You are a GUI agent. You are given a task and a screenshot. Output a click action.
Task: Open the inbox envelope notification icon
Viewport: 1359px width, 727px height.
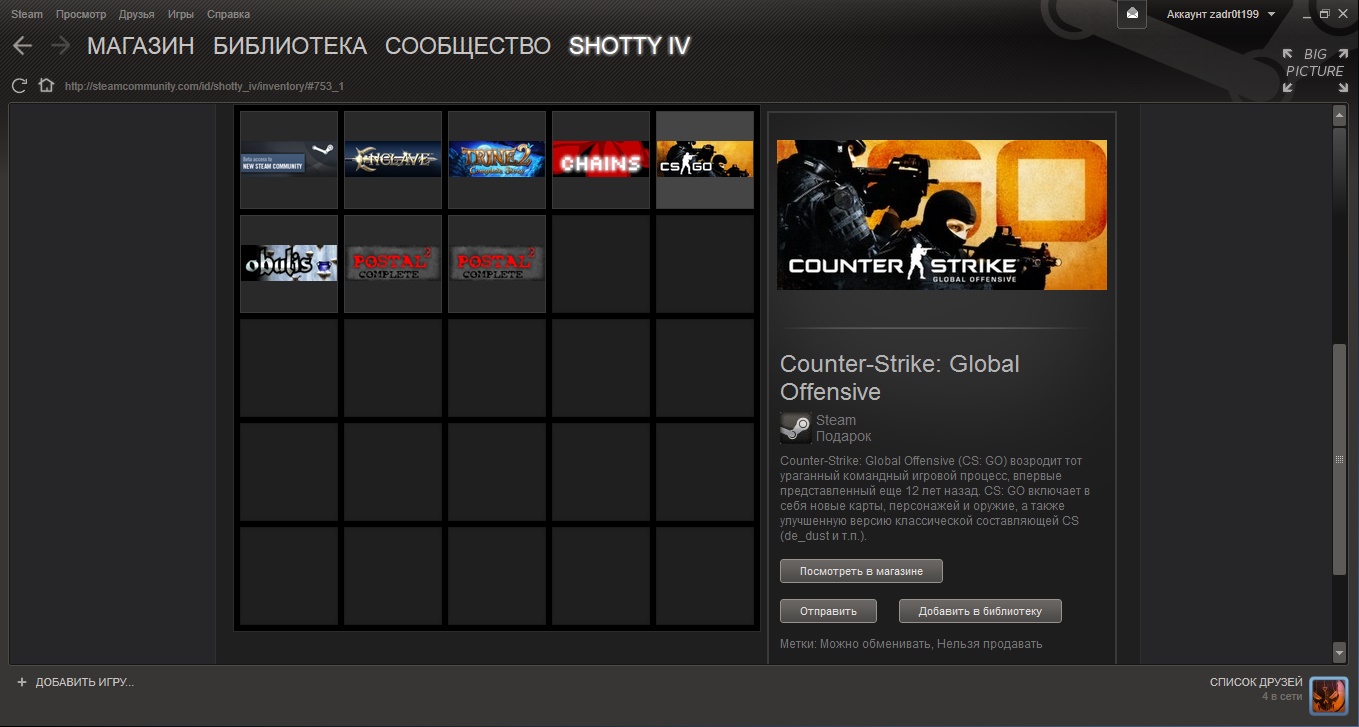pos(1132,14)
